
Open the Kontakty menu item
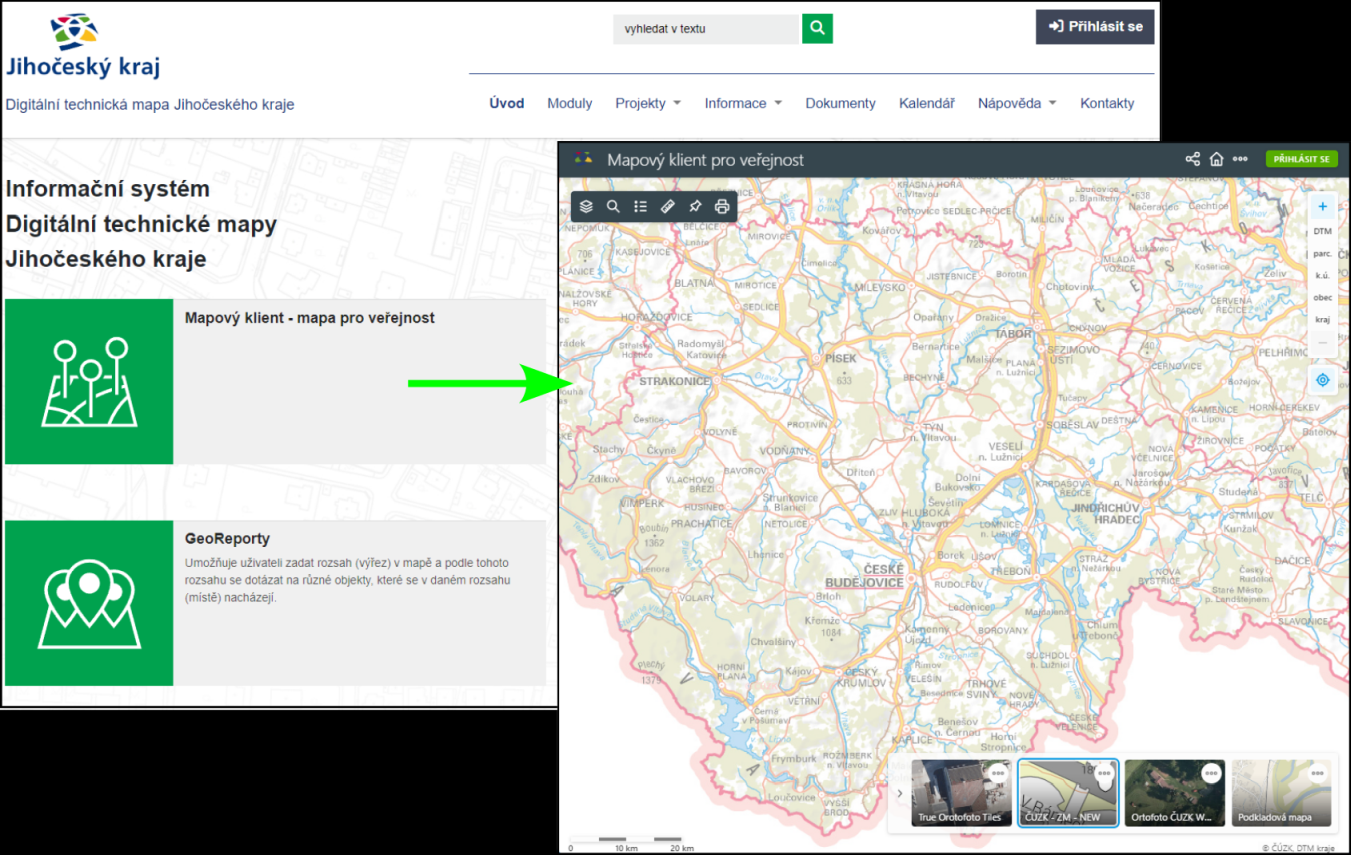coord(1107,103)
